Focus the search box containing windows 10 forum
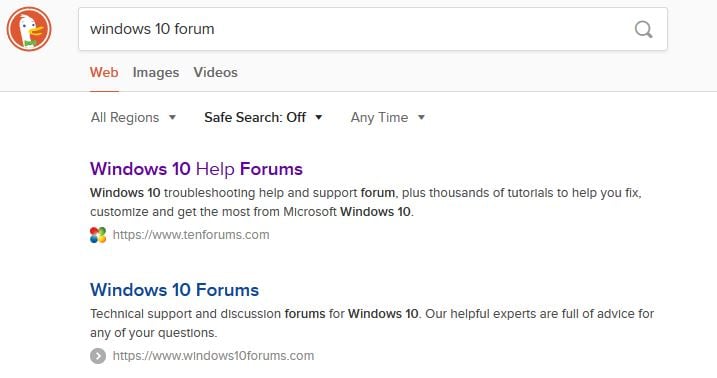 click(373, 29)
